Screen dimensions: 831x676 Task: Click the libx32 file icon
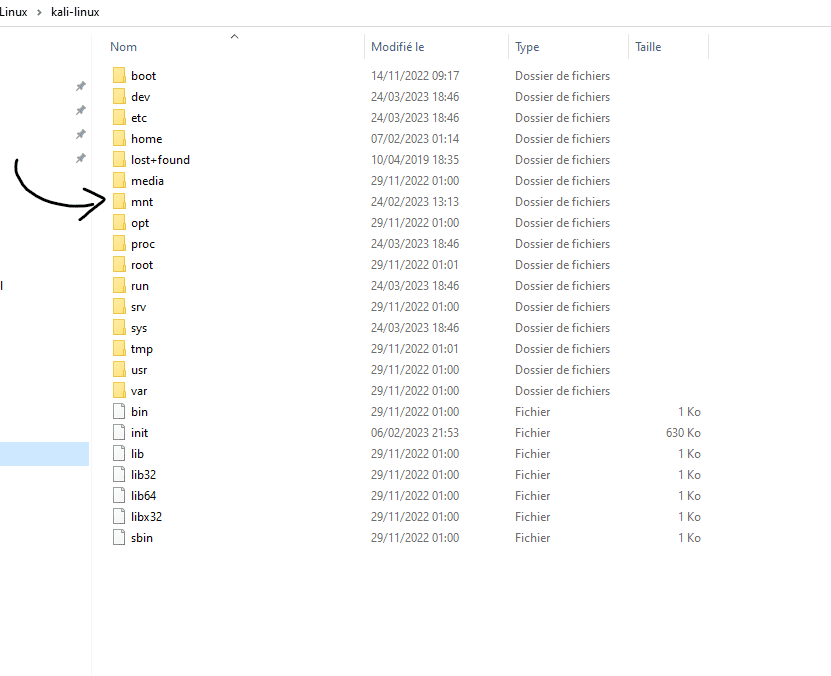pos(119,517)
